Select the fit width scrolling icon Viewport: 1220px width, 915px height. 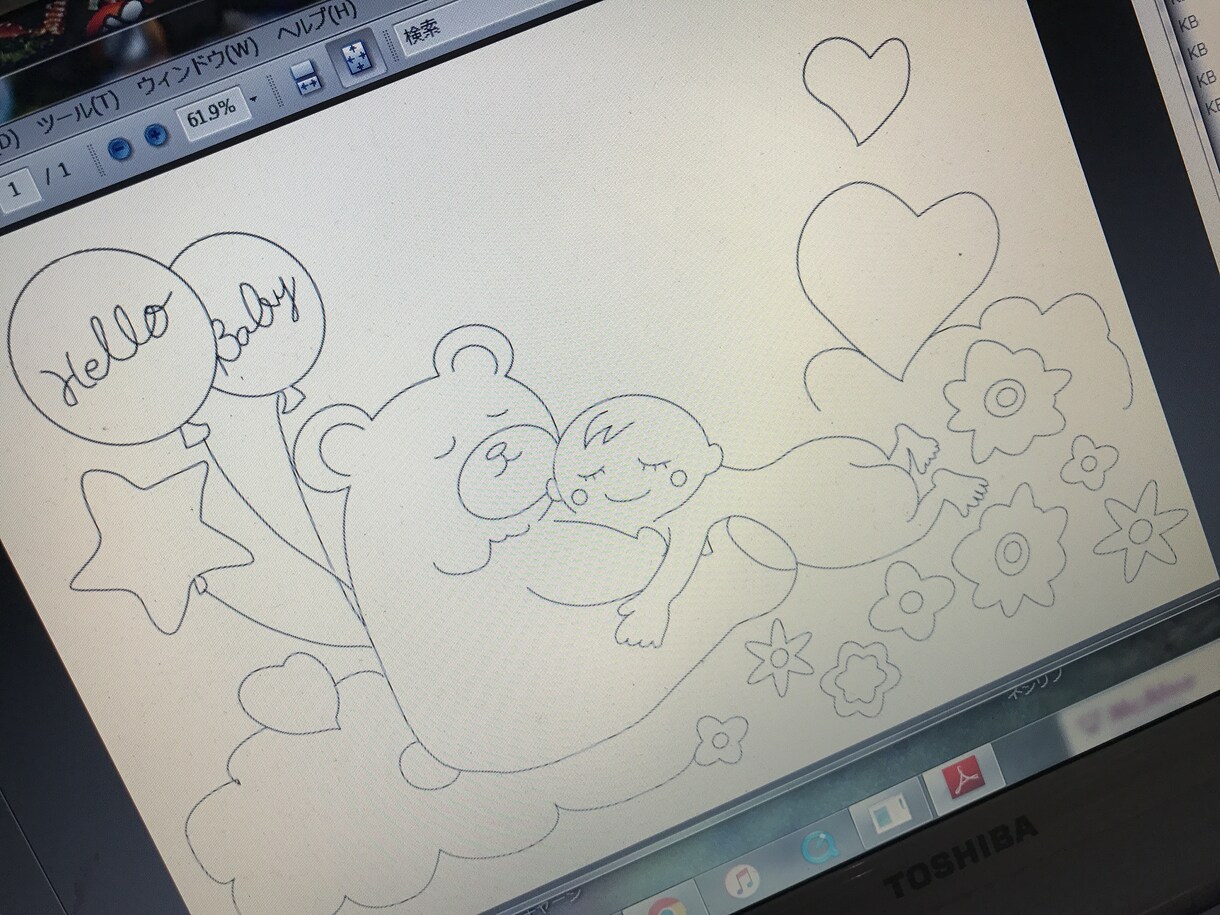pos(307,80)
